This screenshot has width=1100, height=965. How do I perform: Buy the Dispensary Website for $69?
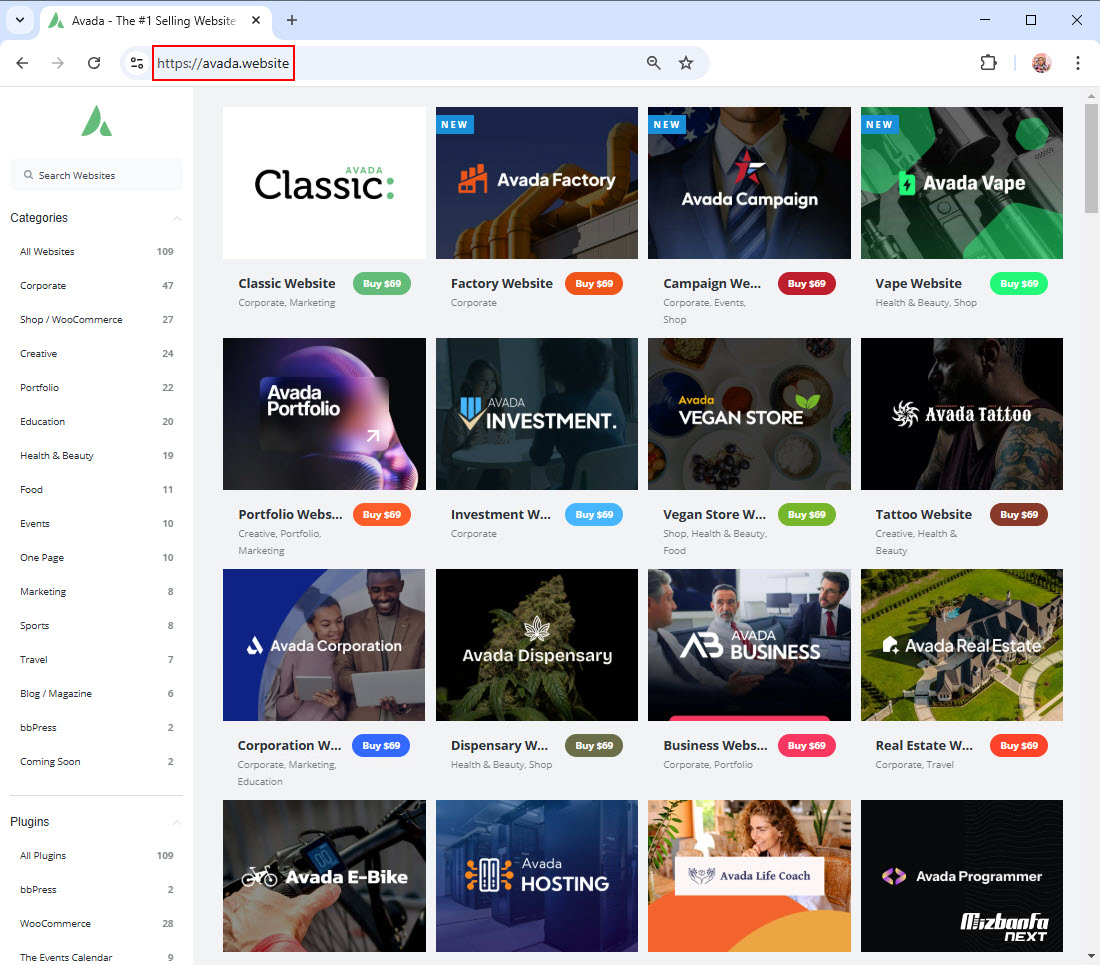click(x=594, y=745)
